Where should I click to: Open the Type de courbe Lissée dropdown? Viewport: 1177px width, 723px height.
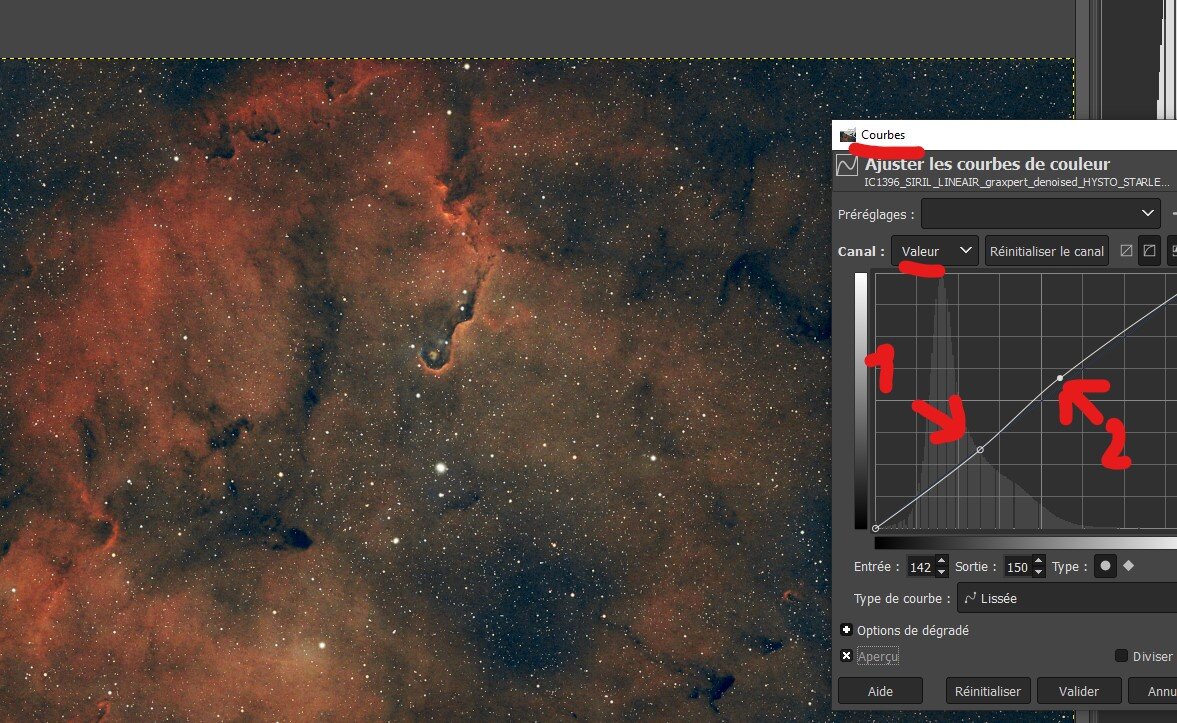coord(1067,598)
